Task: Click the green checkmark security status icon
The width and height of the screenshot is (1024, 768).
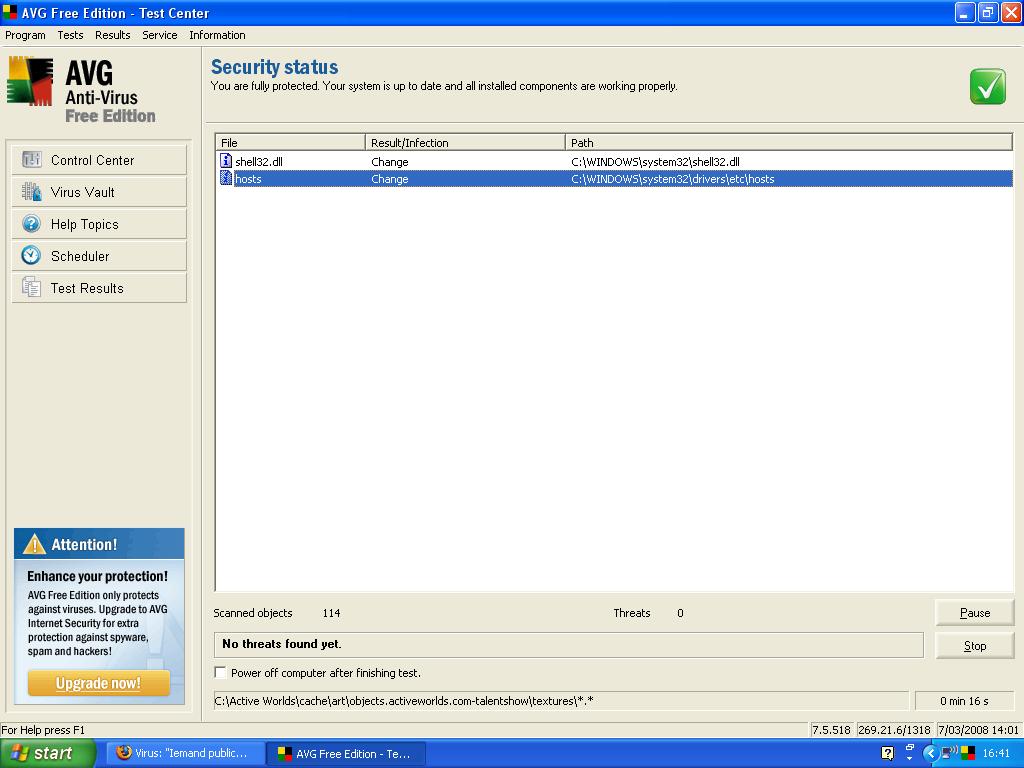Action: [x=987, y=86]
